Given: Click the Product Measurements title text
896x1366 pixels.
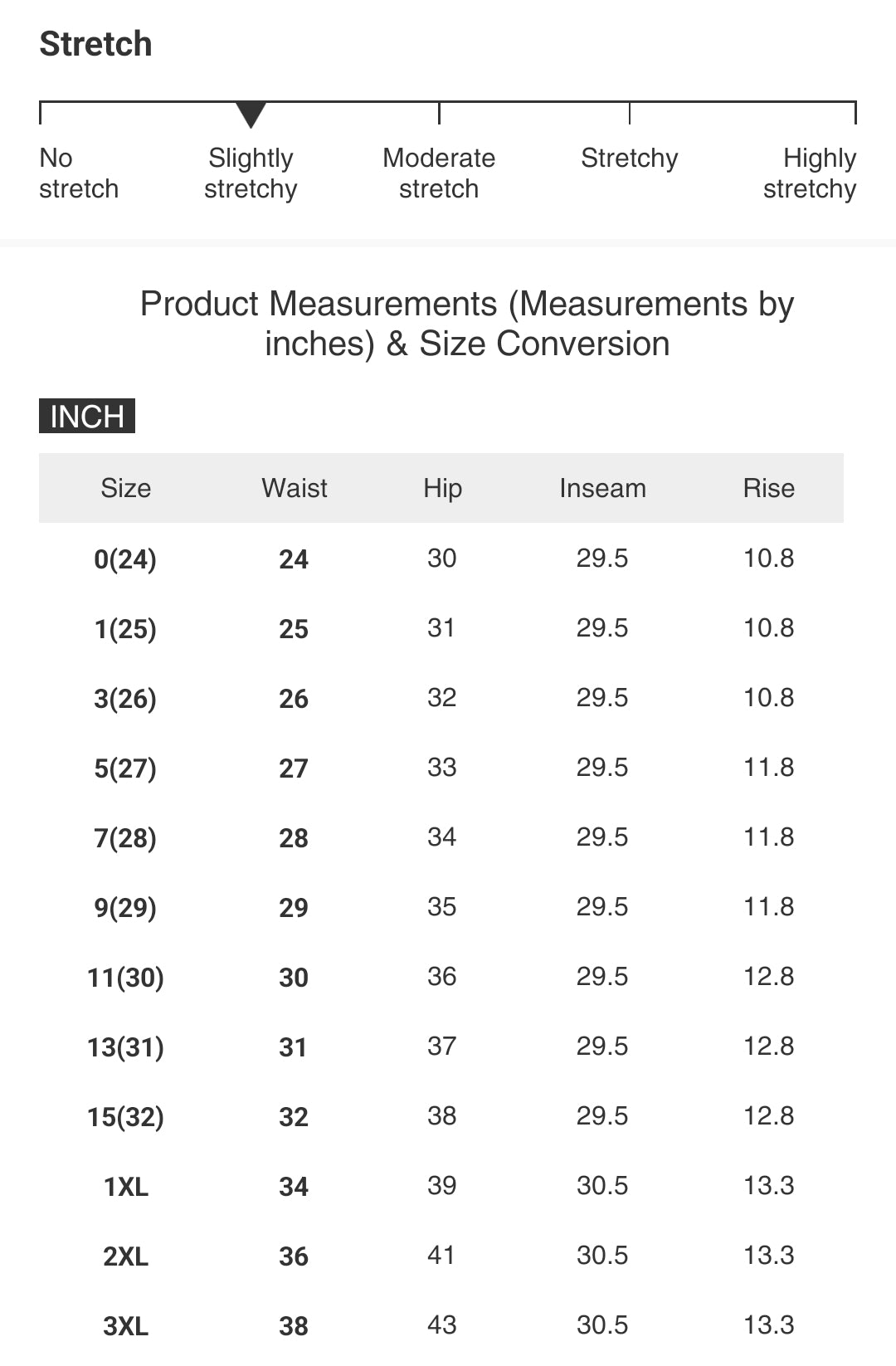Looking at the screenshot, I should [467, 324].
